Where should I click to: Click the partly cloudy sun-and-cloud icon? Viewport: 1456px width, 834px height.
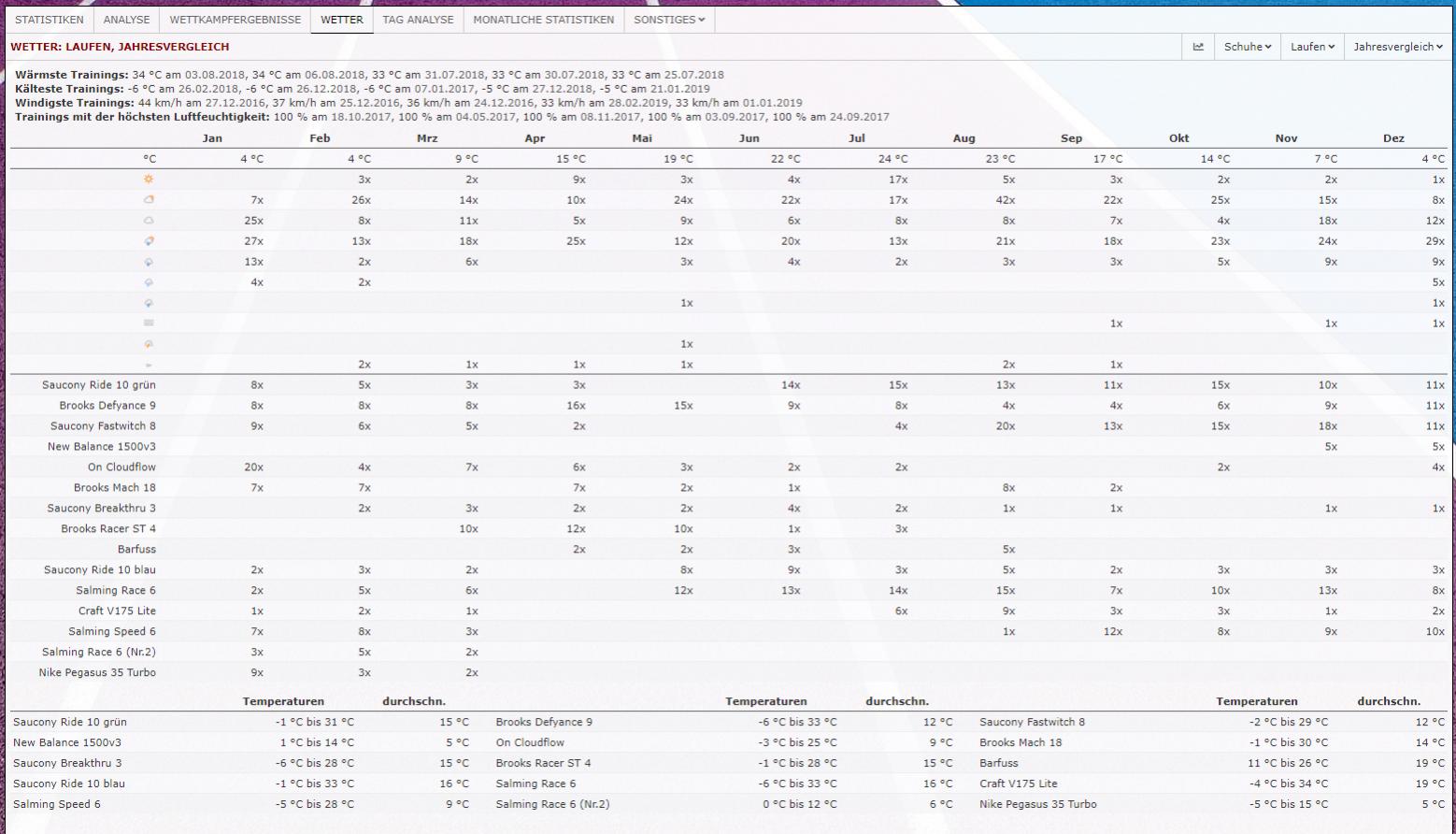point(149,200)
